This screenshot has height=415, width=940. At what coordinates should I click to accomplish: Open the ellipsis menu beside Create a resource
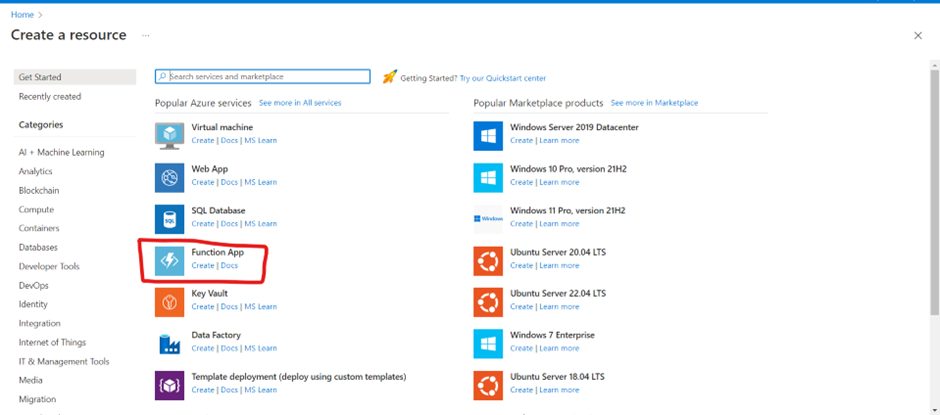(x=146, y=35)
